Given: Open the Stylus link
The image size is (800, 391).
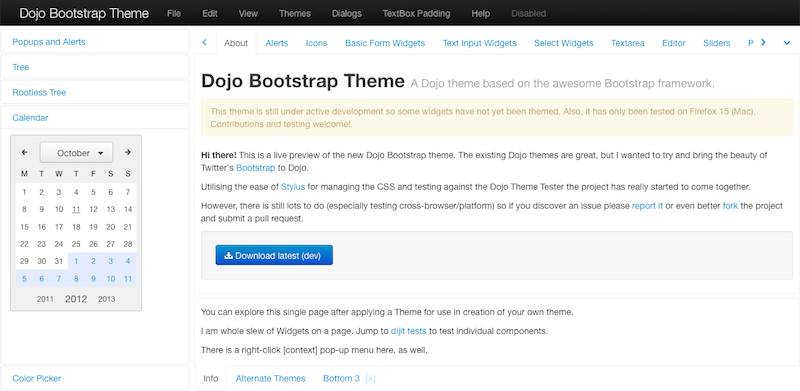Looking at the screenshot, I should coord(293,187).
